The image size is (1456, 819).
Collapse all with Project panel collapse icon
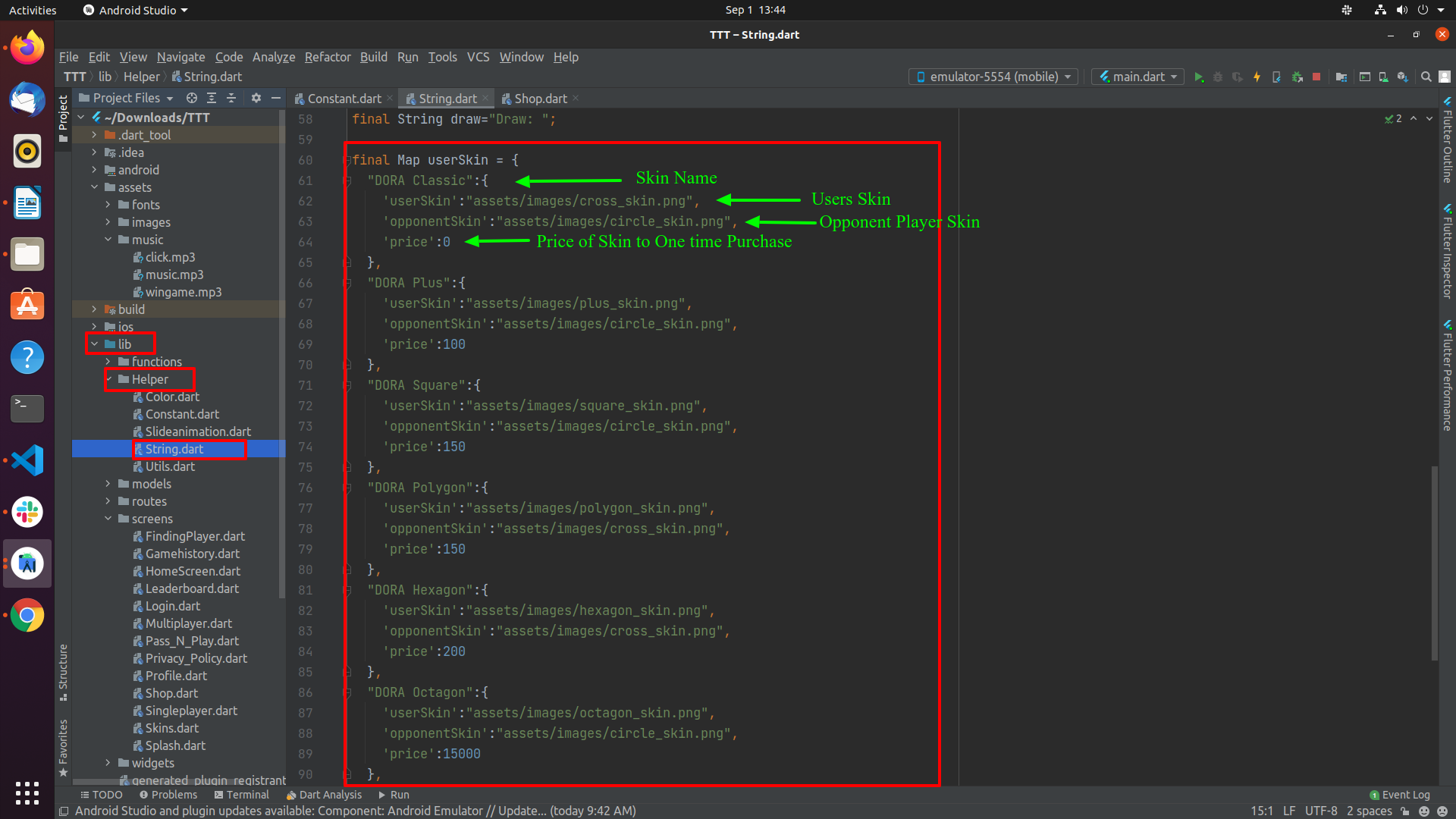coord(231,99)
